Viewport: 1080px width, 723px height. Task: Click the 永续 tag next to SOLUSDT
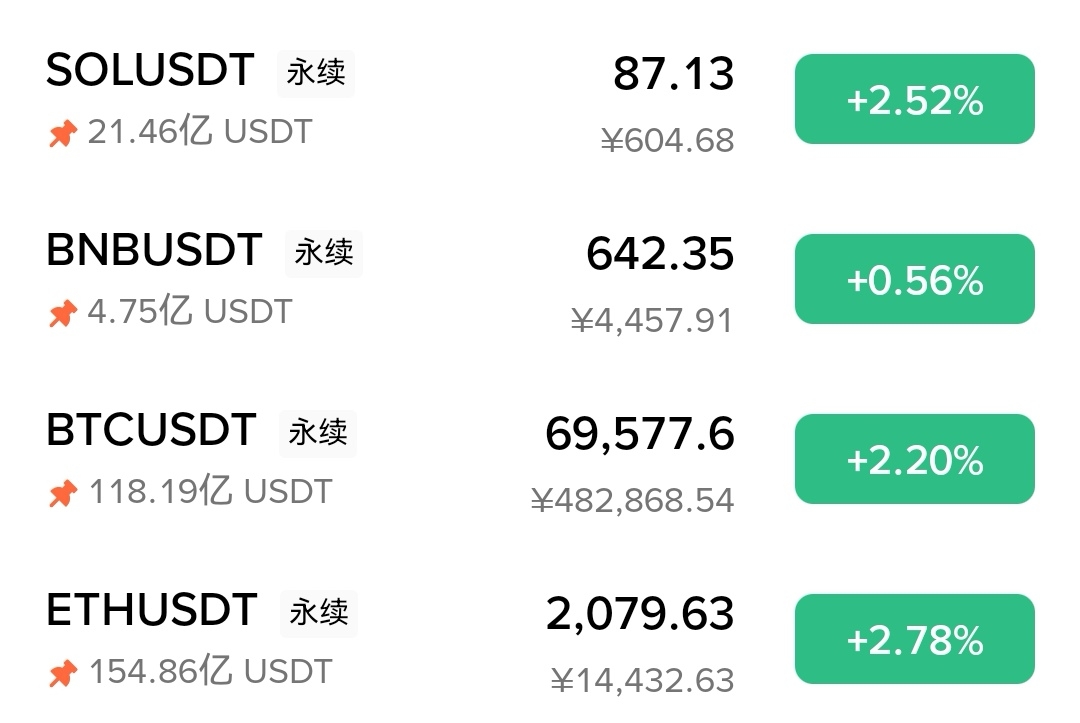[x=316, y=73]
